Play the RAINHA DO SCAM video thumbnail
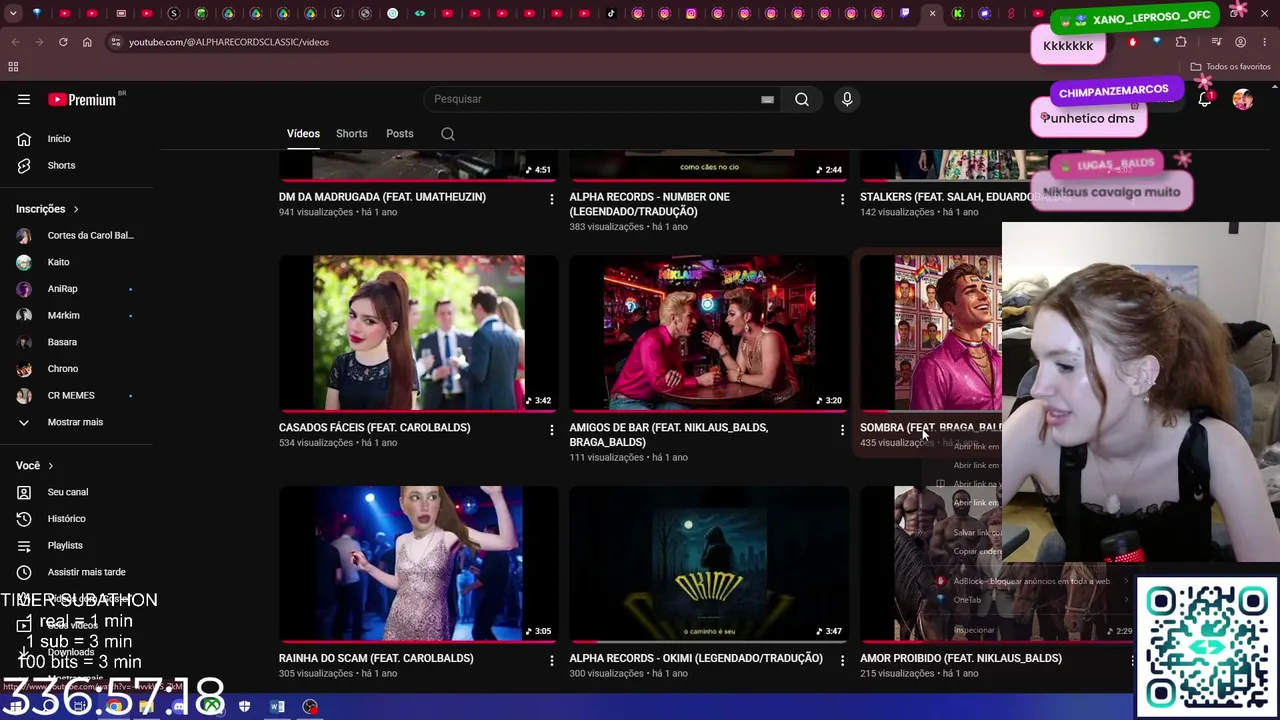 (419, 564)
